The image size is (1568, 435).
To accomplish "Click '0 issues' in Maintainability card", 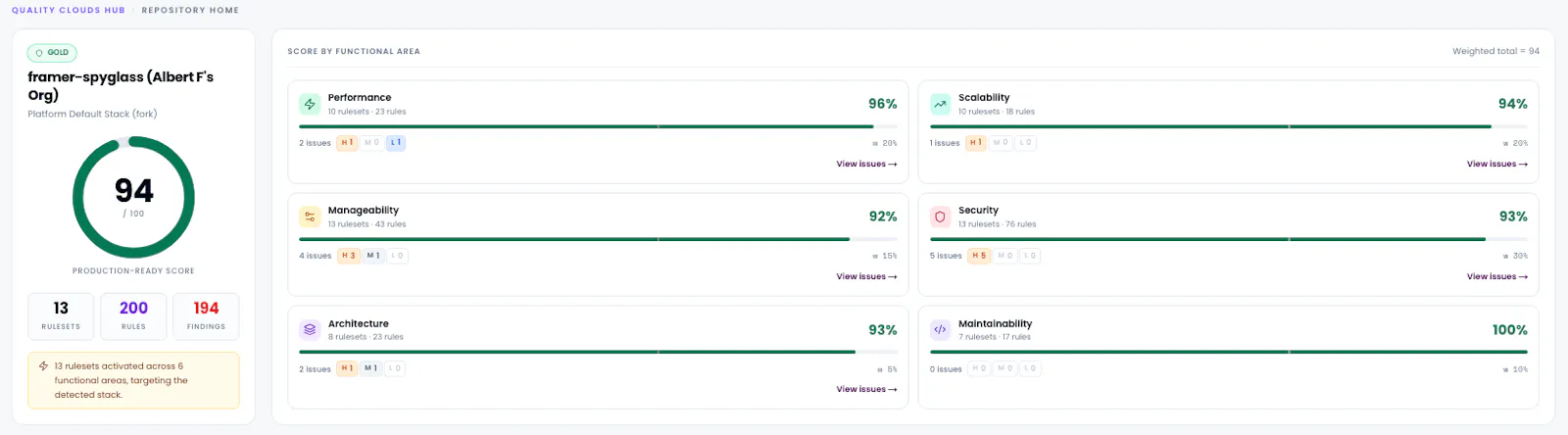I will click(946, 369).
